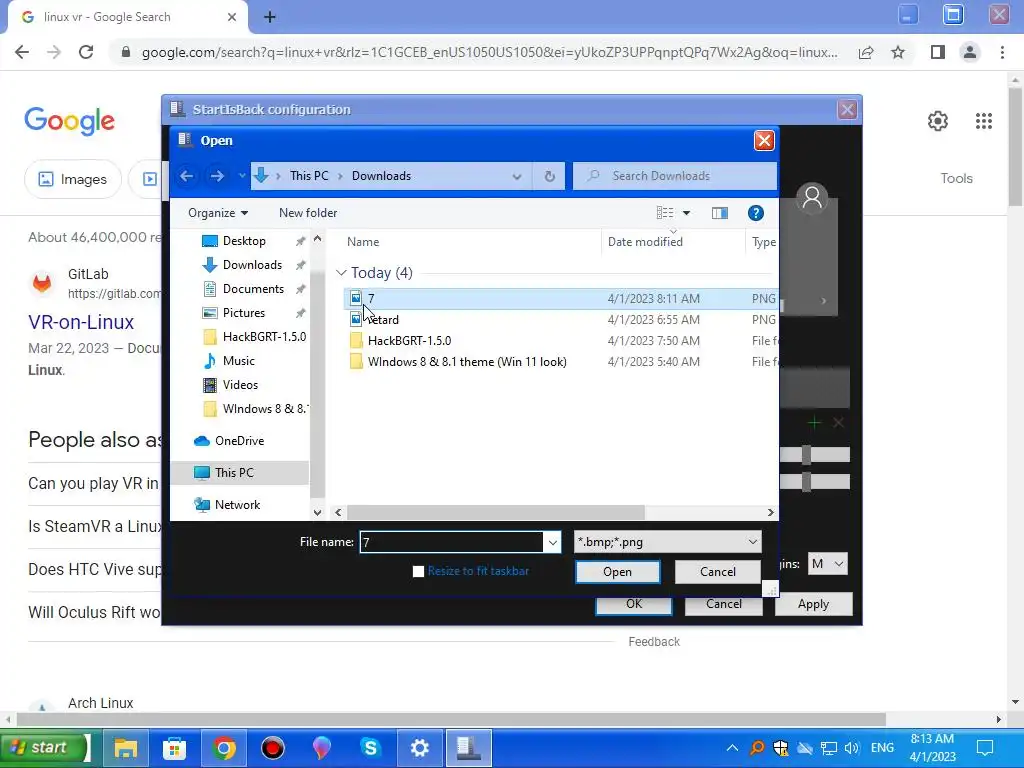The height and width of the screenshot is (768, 1024).
Task: Select HackBGRT-1.5.0 in the navigation pane
Action: [264, 337]
